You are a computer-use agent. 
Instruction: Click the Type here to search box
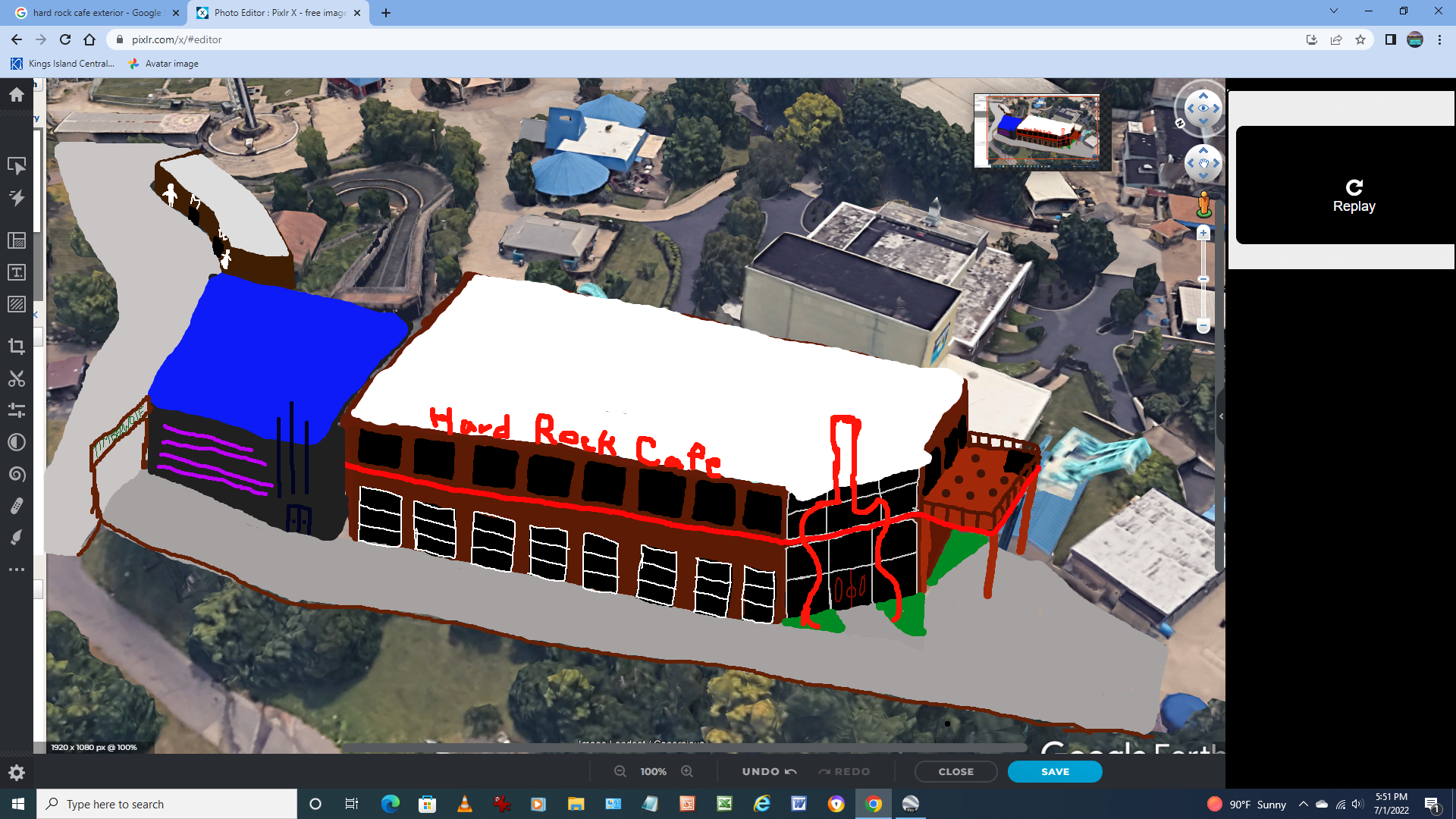tap(167, 804)
